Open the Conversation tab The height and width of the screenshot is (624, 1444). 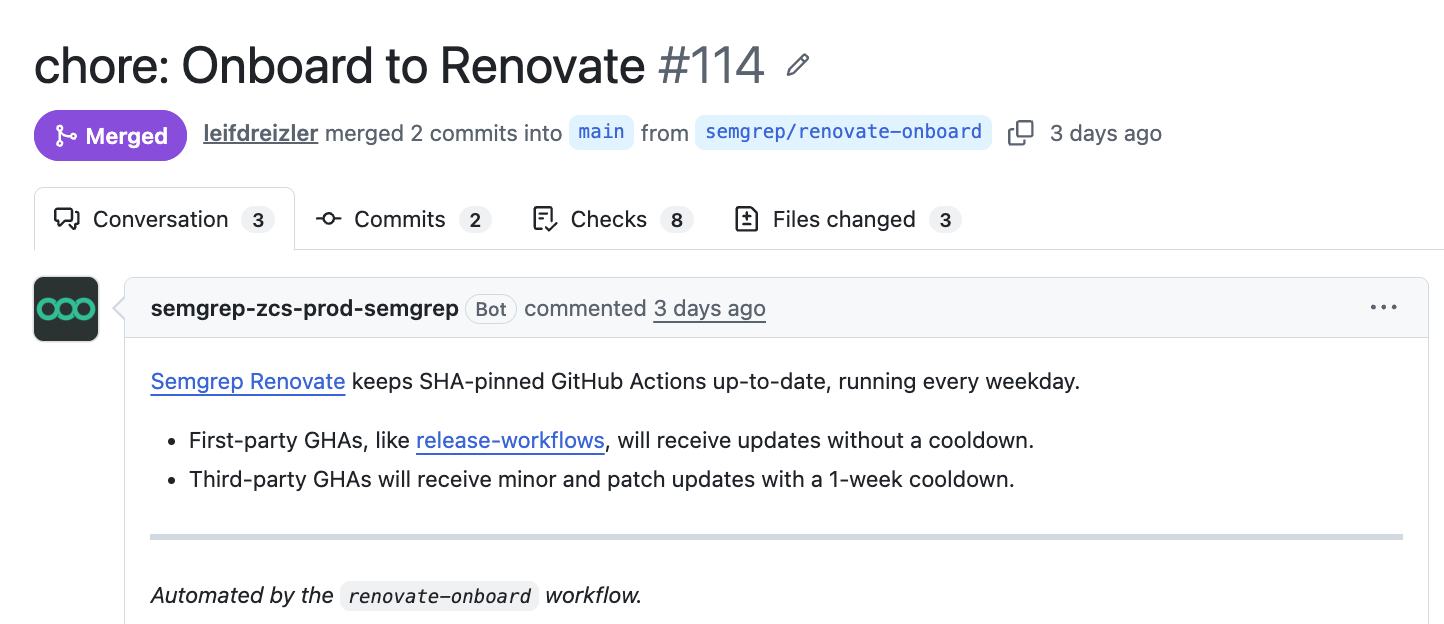[164, 219]
